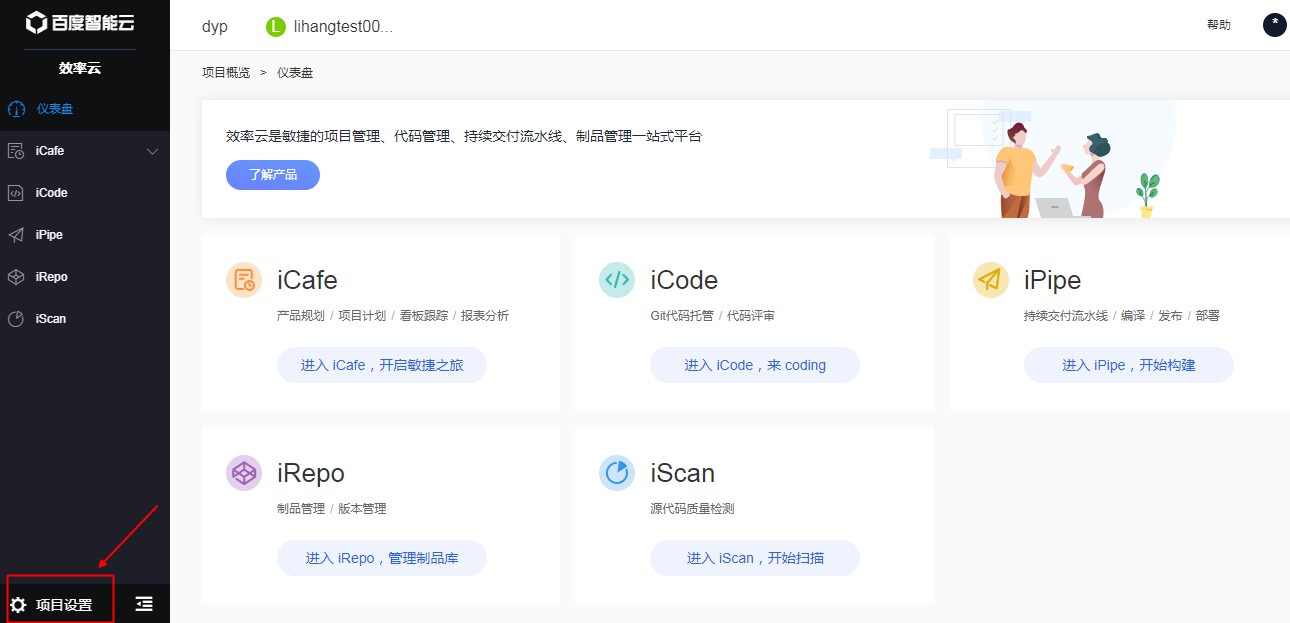This screenshot has width=1290, height=623.
Task: Click the green L project avatar
Action: (x=276, y=27)
